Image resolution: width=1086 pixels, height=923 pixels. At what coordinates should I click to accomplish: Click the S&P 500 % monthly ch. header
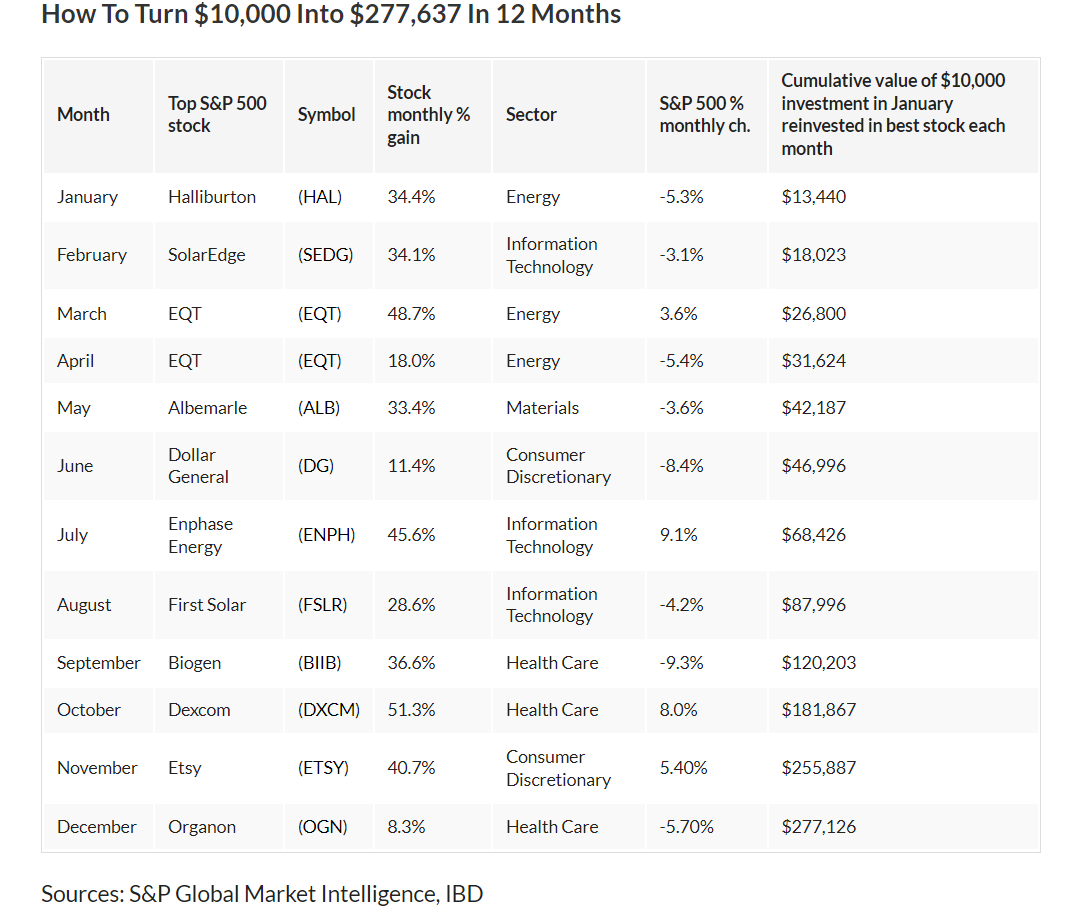(x=704, y=115)
